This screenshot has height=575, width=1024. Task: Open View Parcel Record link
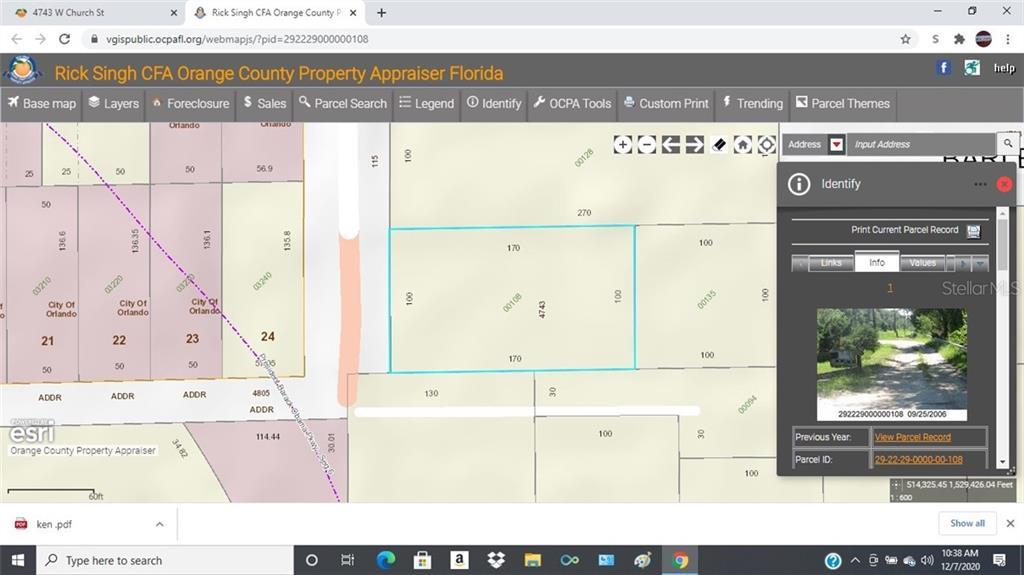click(x=912, y=437)
